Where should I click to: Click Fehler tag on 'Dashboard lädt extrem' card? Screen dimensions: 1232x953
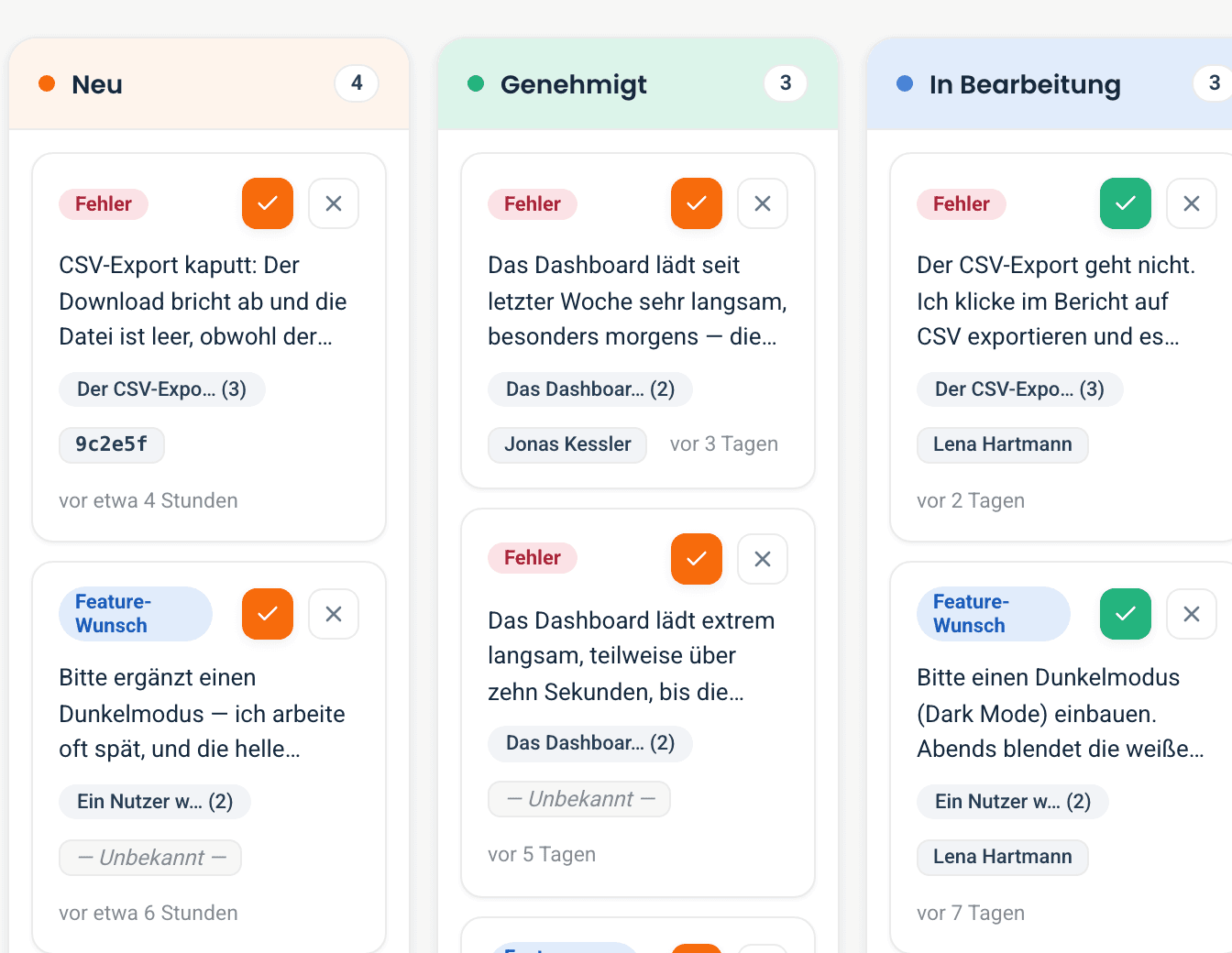(x=533, y=557)
